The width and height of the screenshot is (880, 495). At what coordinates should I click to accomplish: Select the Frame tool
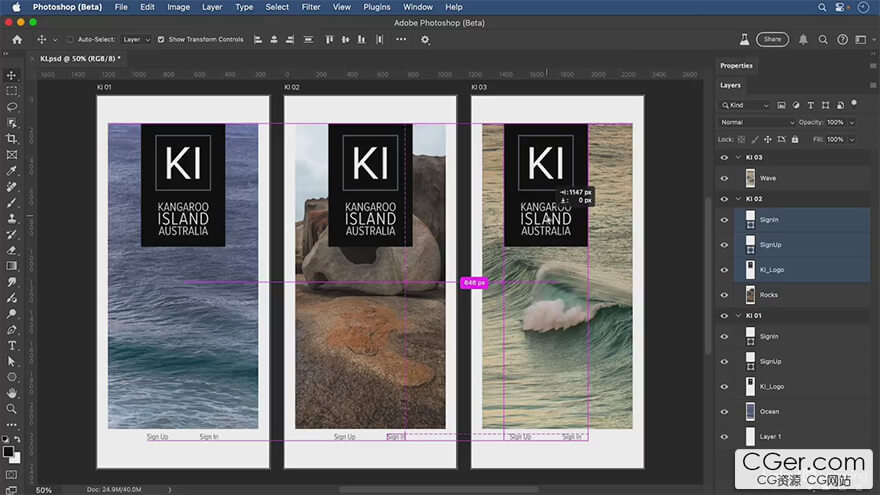[x=11, y=154]
